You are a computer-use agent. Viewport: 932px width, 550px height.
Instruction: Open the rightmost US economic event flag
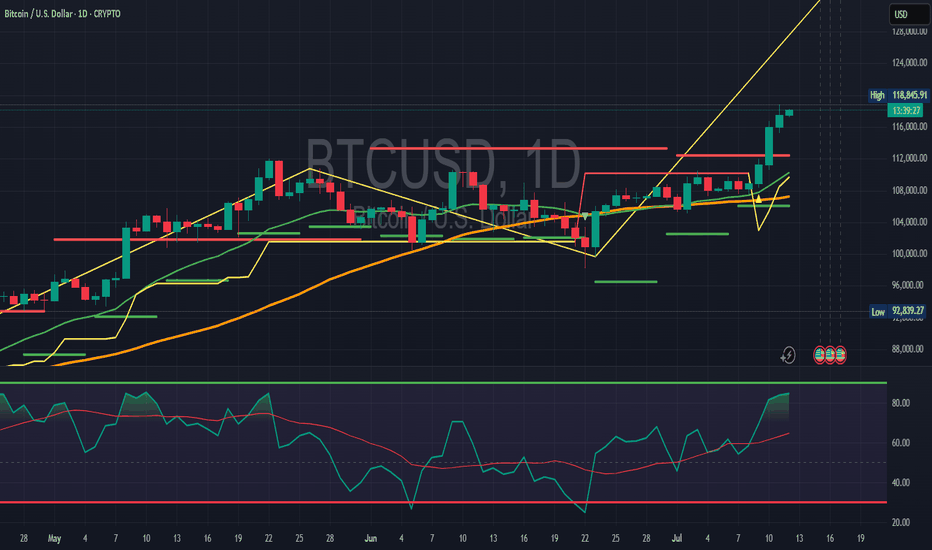[840, 355]
